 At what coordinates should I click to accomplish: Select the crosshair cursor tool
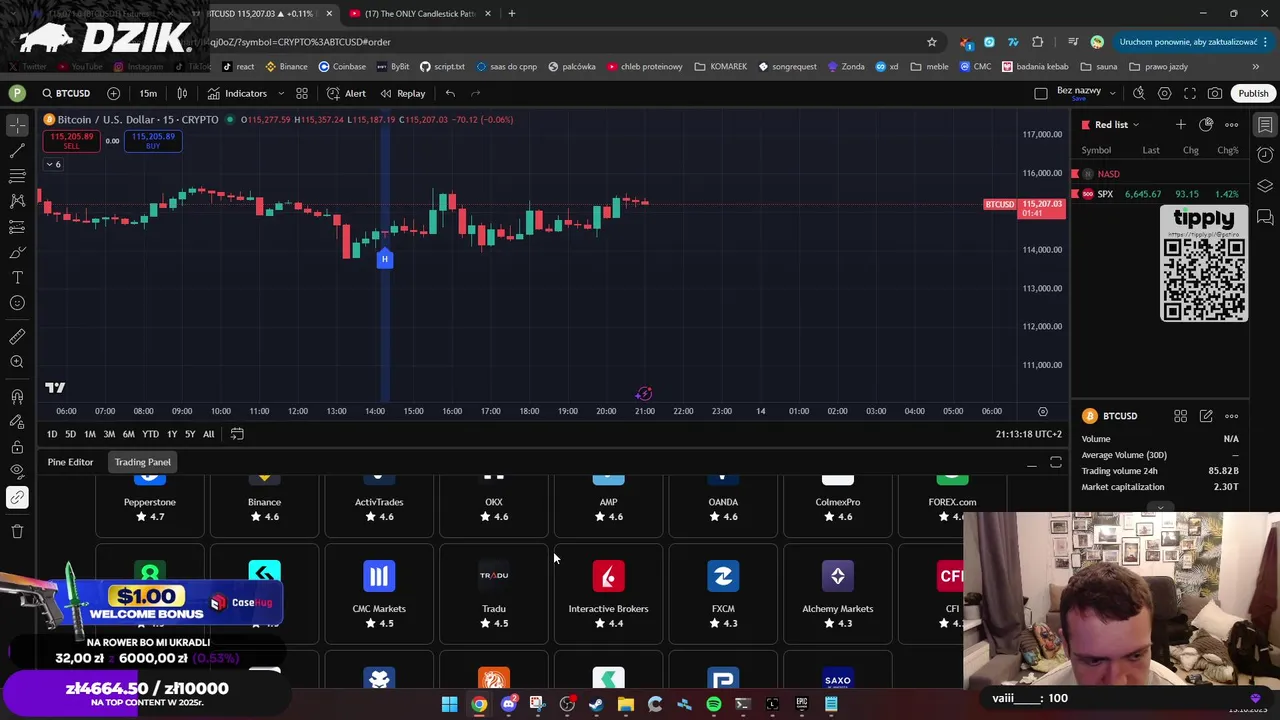[17, 125]
